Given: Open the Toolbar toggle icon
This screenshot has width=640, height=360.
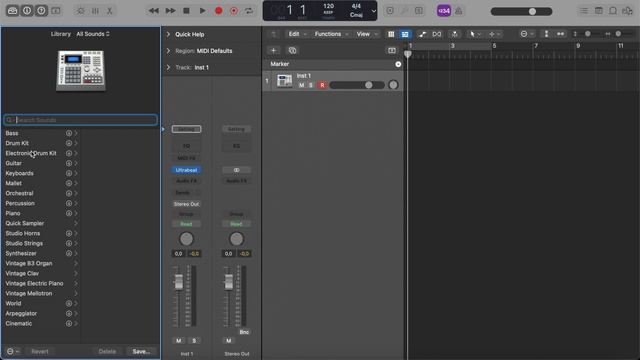Looking at the screenshot, I should coord(56,11).
